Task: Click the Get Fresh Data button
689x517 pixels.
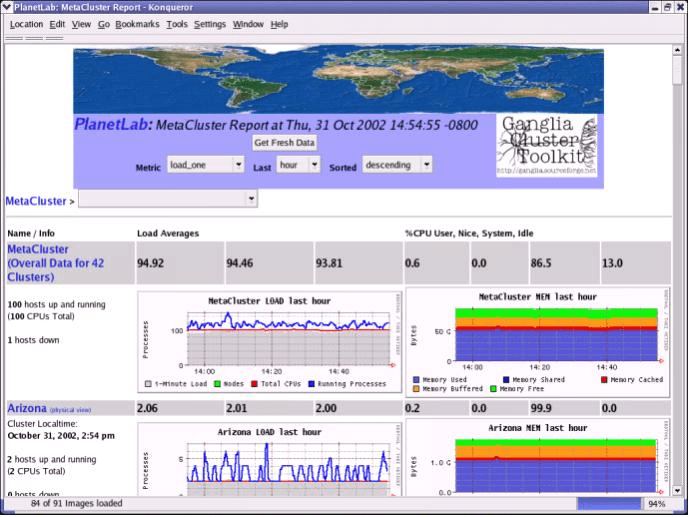Action: 284,143
